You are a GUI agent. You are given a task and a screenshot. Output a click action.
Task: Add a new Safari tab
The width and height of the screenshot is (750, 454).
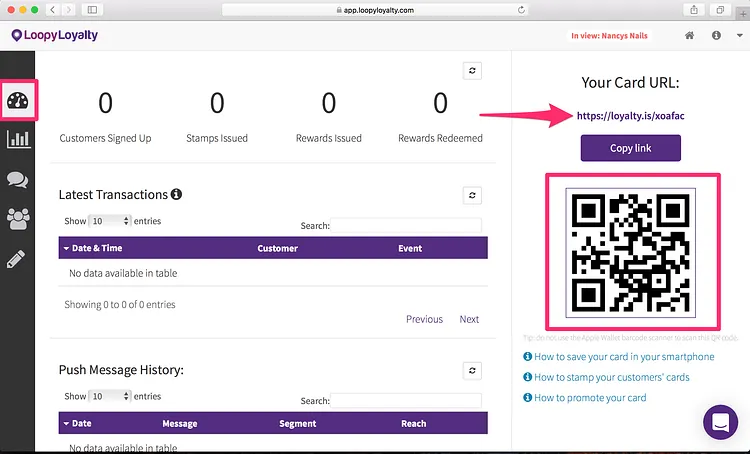click(x=744, y=14)
